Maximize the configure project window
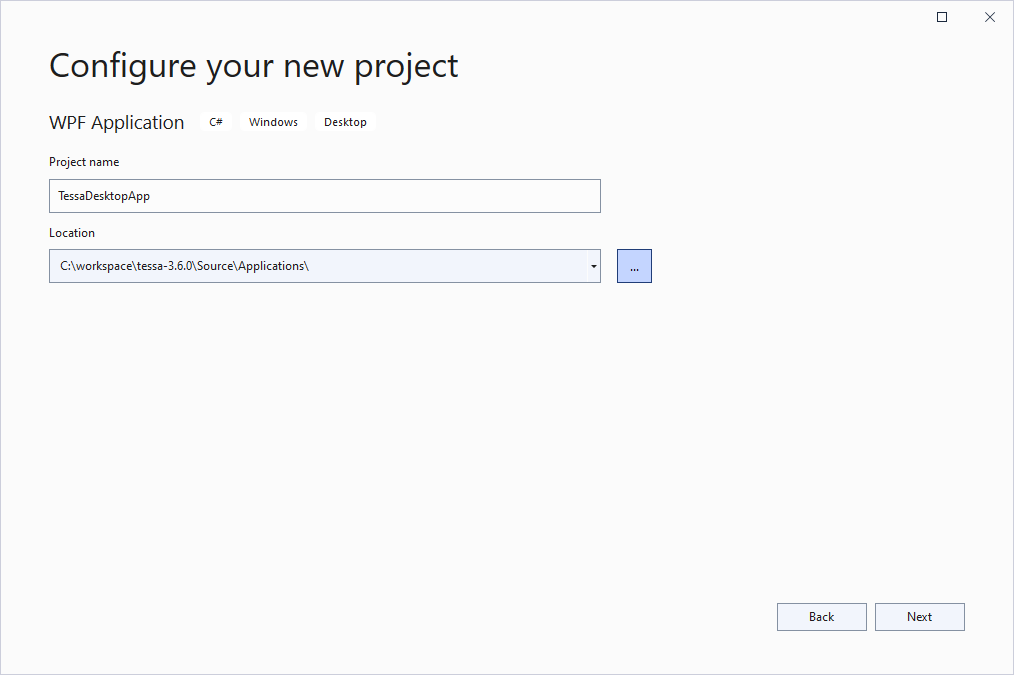 click(x=942, y=17)
